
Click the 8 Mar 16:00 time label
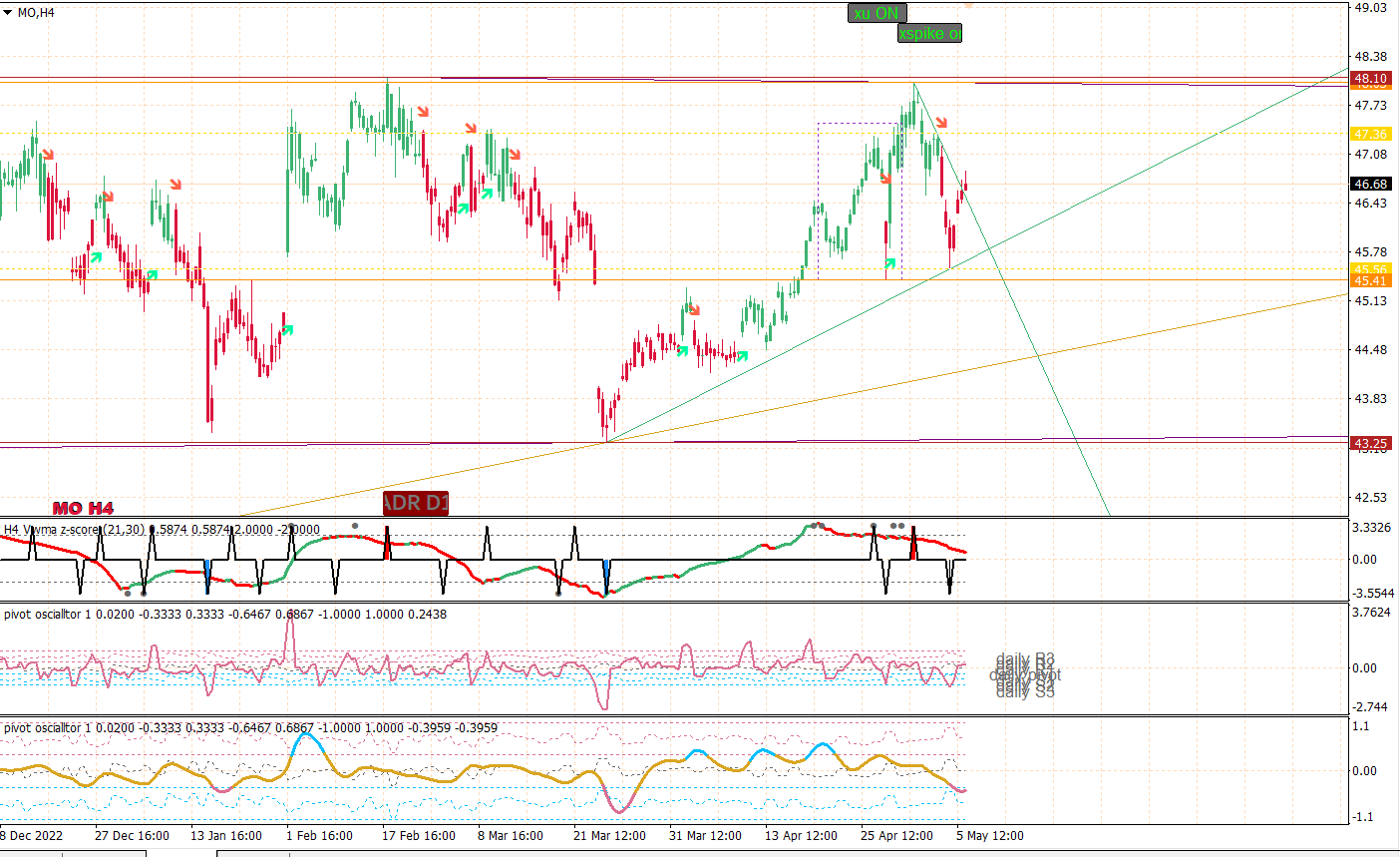[x=511, y=836]
